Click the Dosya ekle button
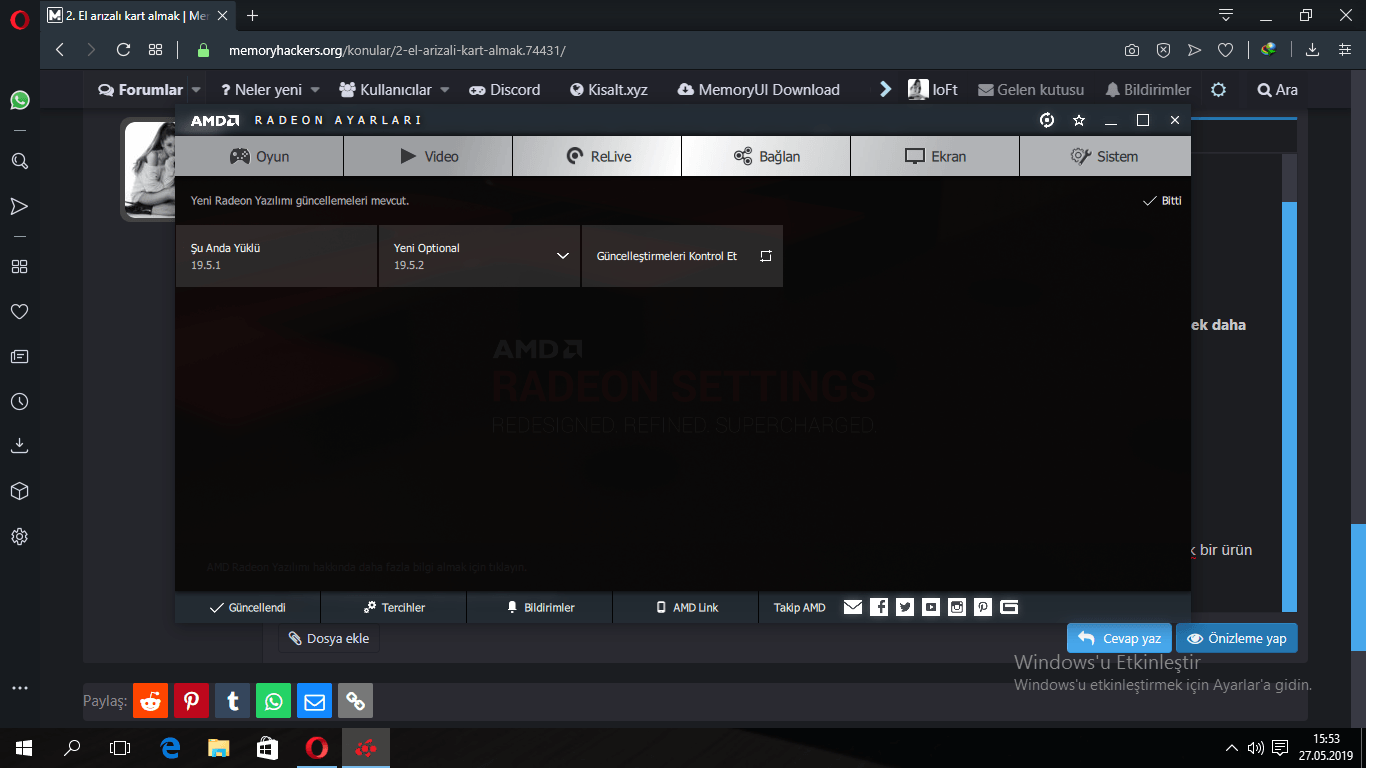The height and width of the screenshot is (768, 1382). (329, 638)
